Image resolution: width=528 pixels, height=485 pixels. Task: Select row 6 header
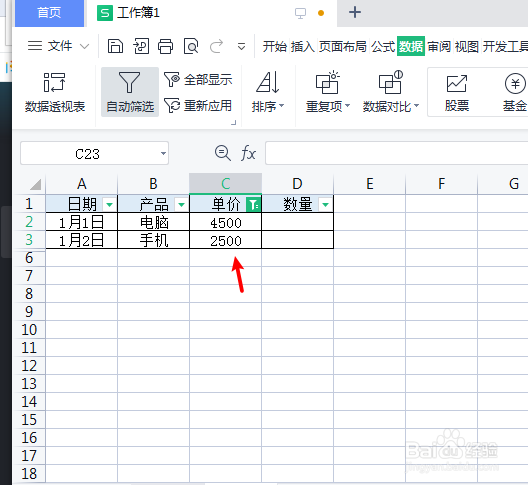pyautogui.click(x=29, y=258)
